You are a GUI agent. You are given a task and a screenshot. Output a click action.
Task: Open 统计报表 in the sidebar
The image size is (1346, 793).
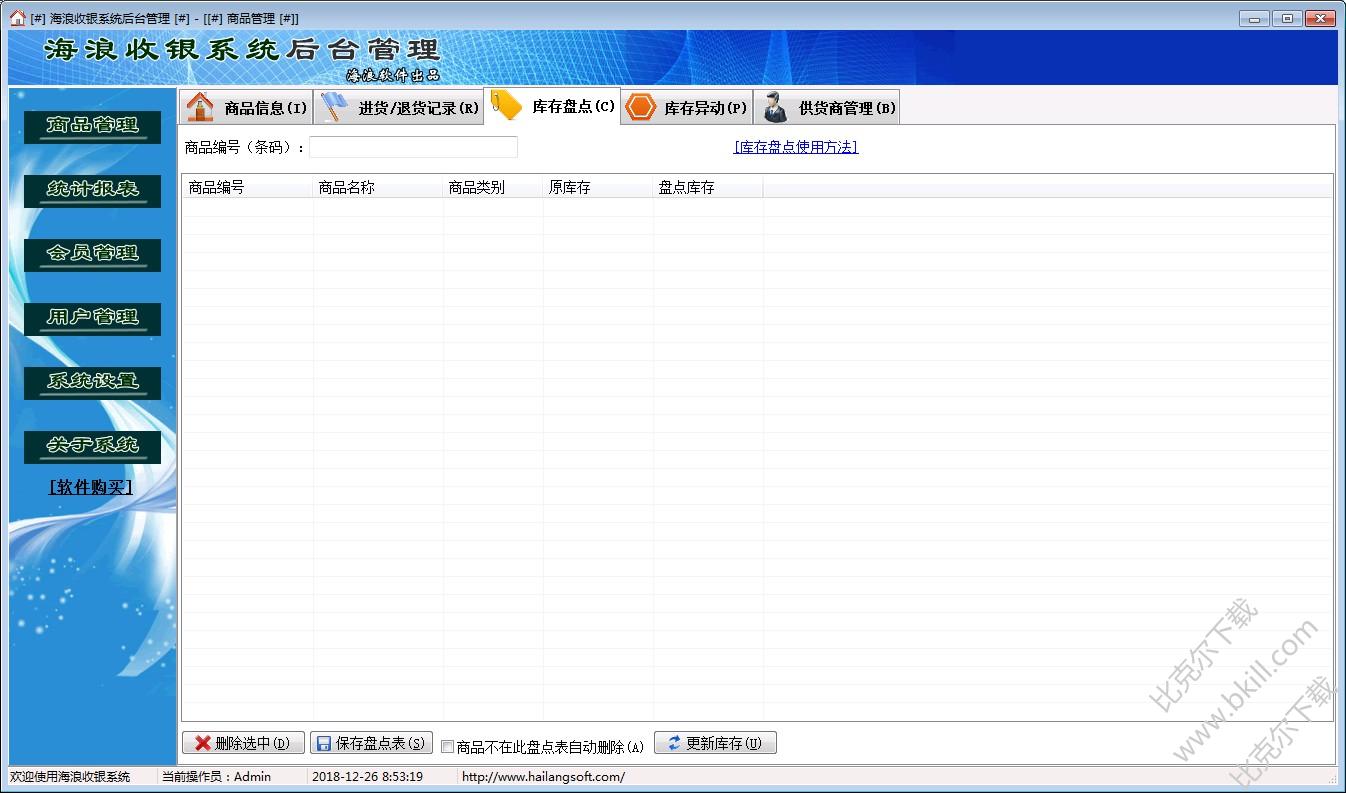click(x=91, y=191)
